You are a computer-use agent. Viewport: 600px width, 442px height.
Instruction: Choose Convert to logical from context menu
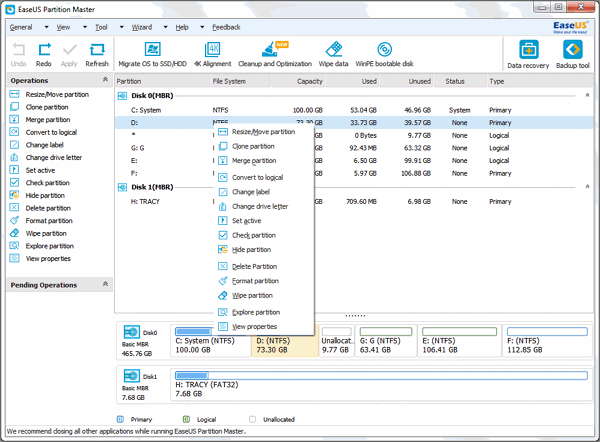click(264, 178)
